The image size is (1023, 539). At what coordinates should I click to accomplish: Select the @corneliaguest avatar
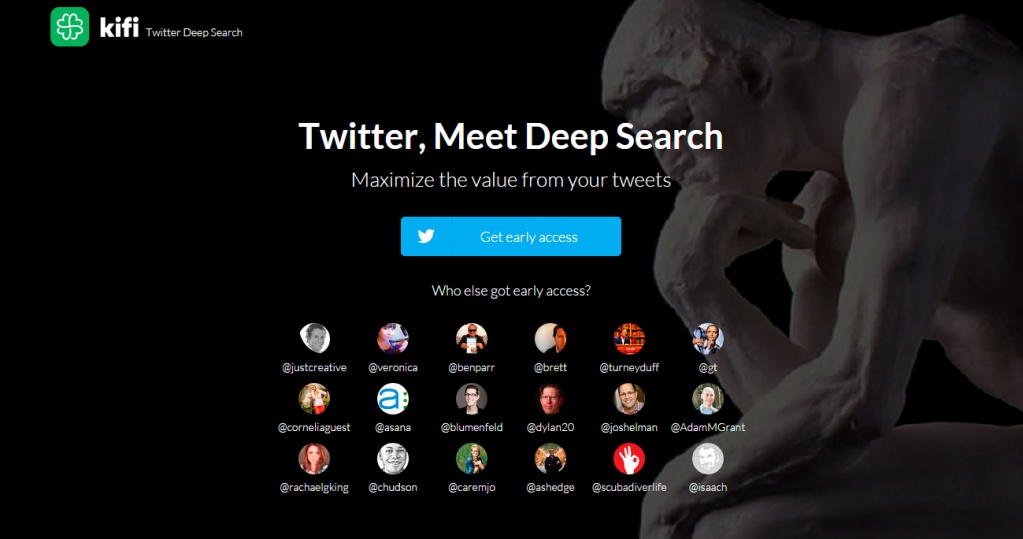(x=314, y=398)
